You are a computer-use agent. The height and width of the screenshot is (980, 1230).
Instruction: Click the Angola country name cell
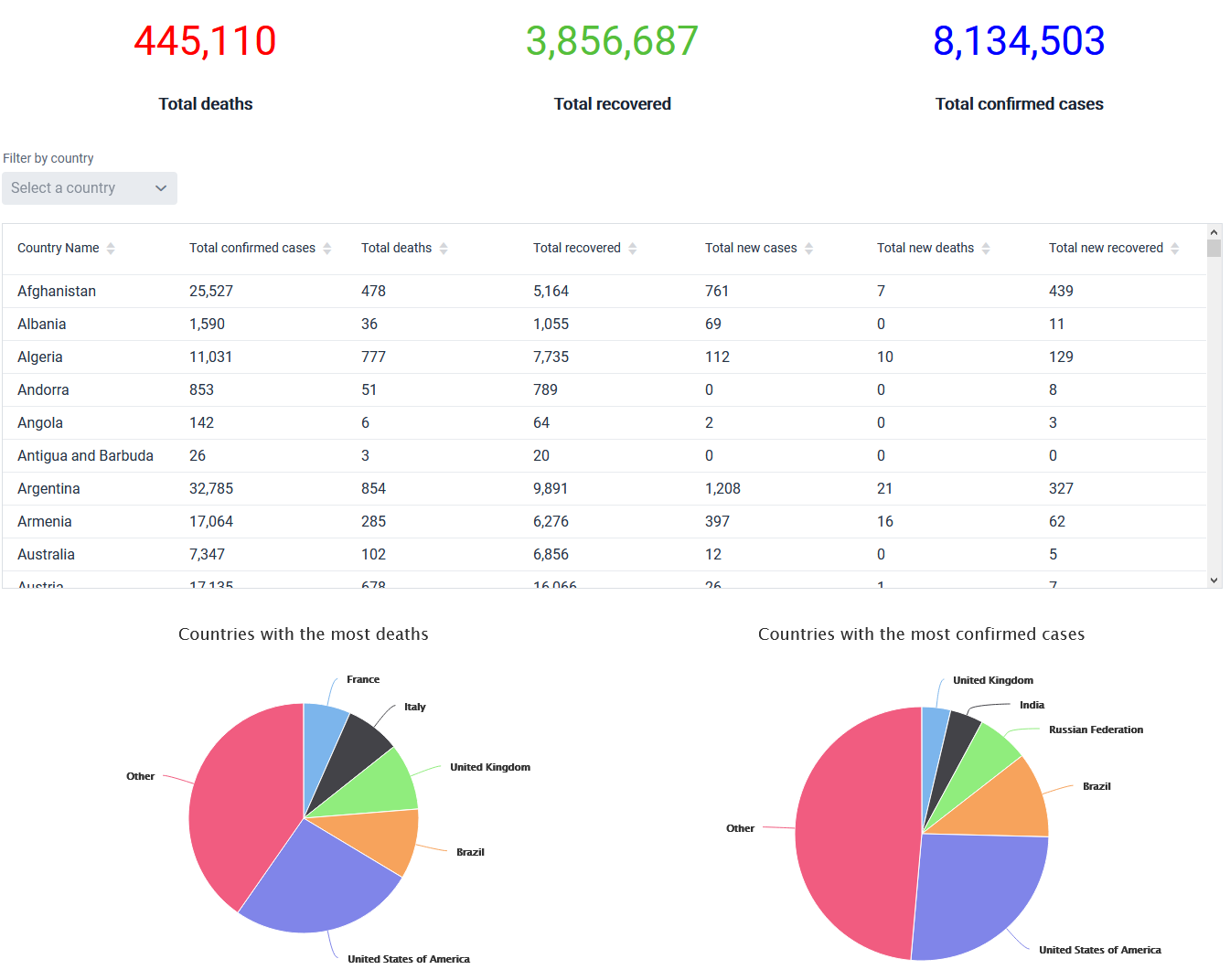point(40,422)
